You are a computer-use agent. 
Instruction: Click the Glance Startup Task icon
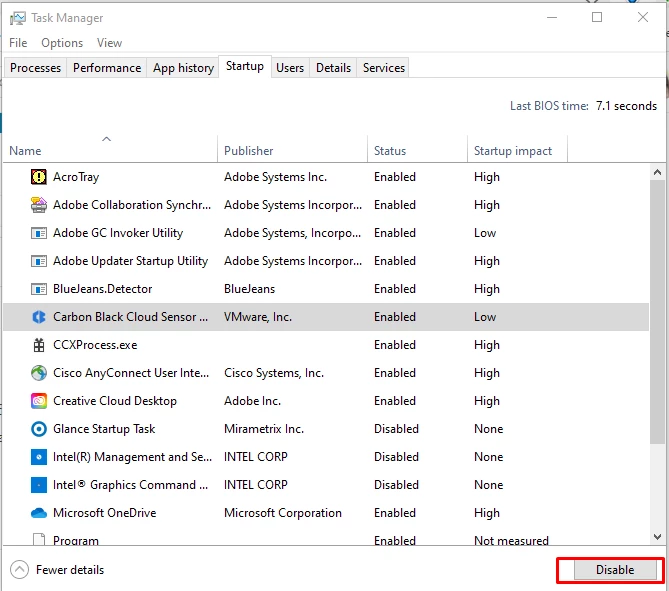point(38,429)
